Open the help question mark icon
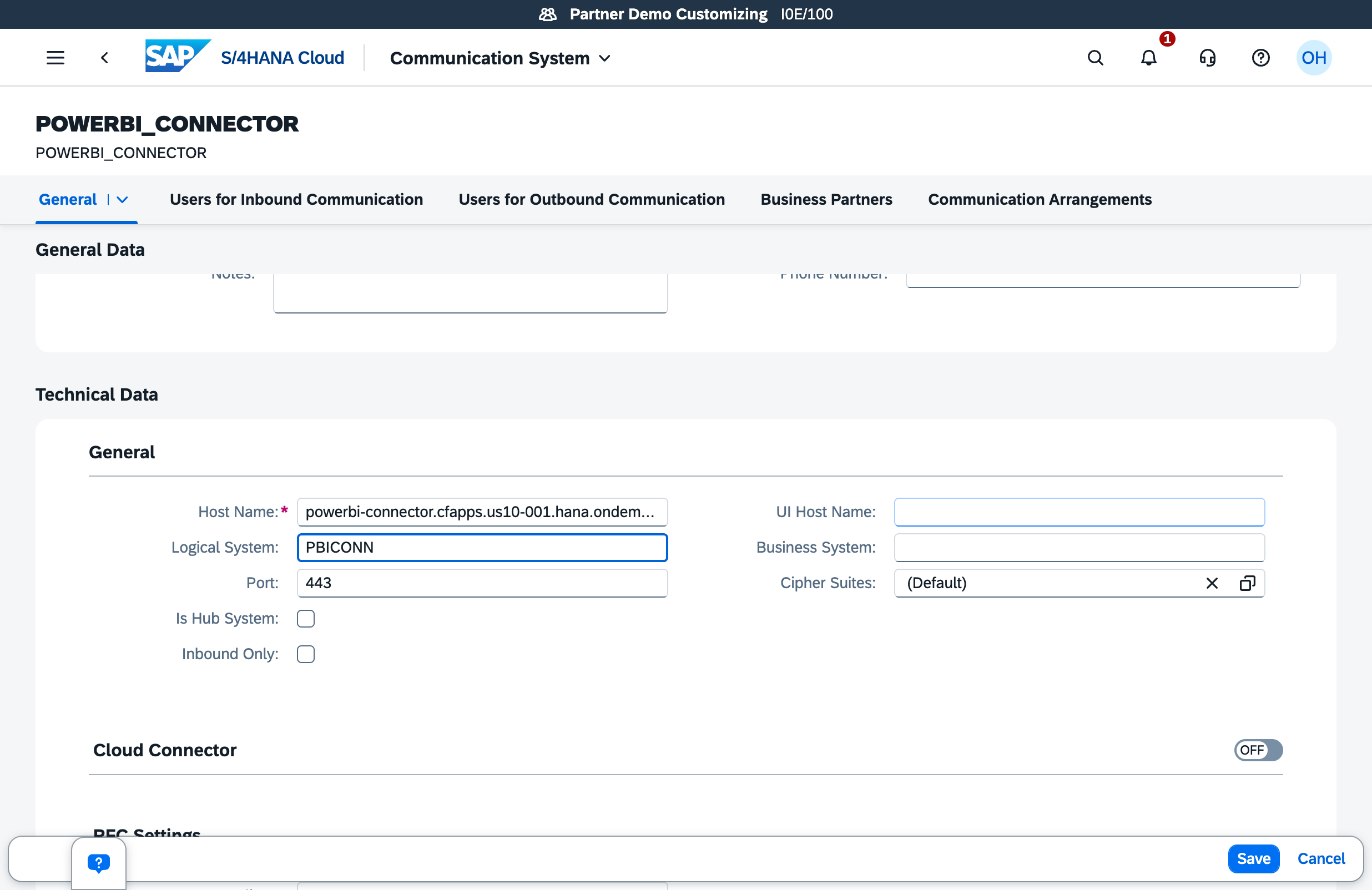Image resolution: width=1372 pixels, height=890 pixels. coord(1261,58)
